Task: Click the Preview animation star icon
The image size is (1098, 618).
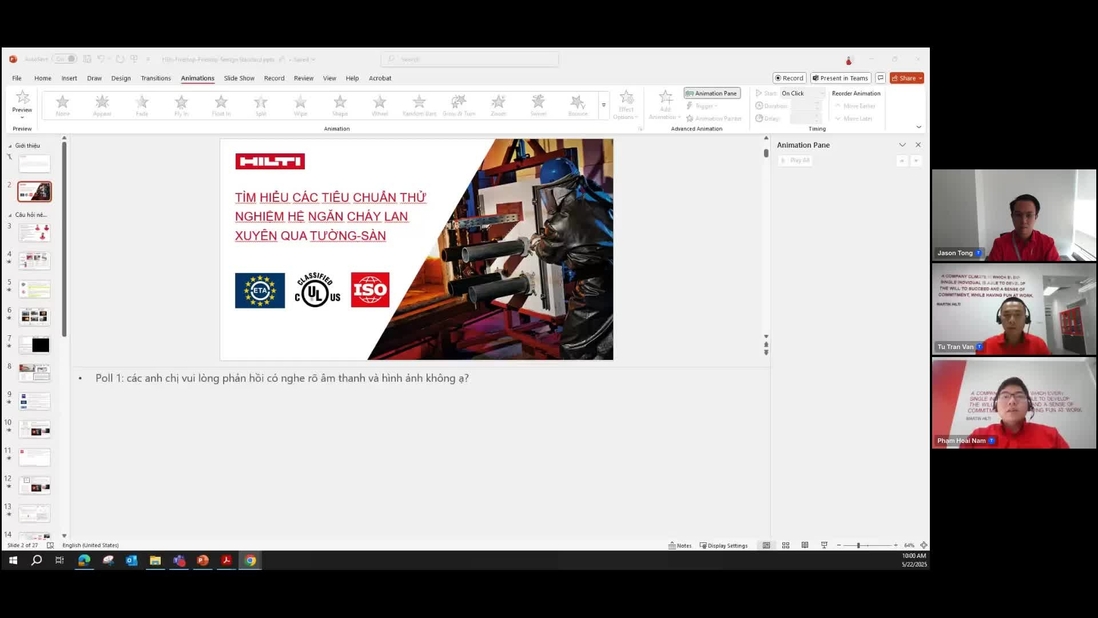Action: coord(22,99)
